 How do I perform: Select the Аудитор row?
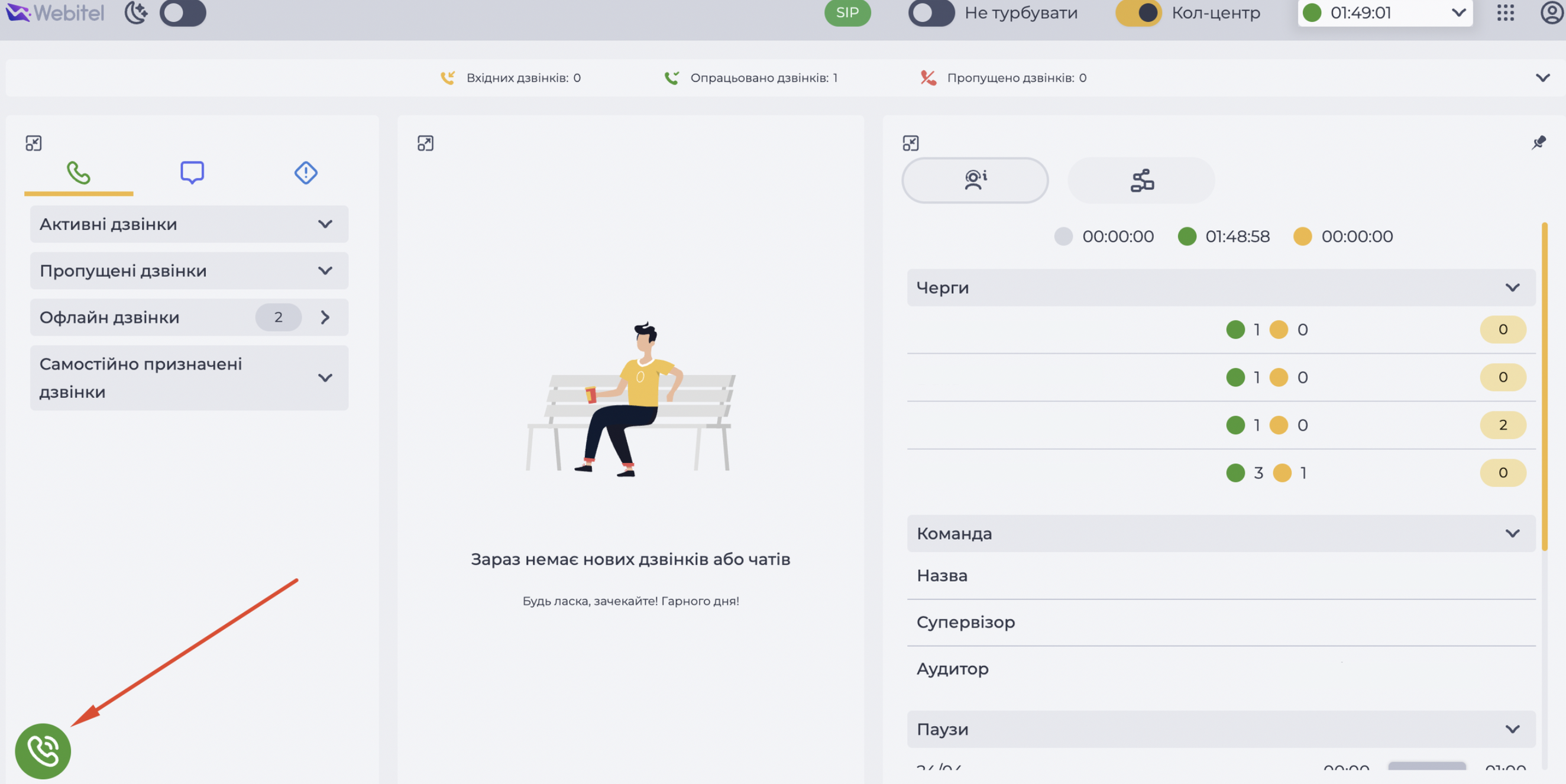tap(1221, 669)
